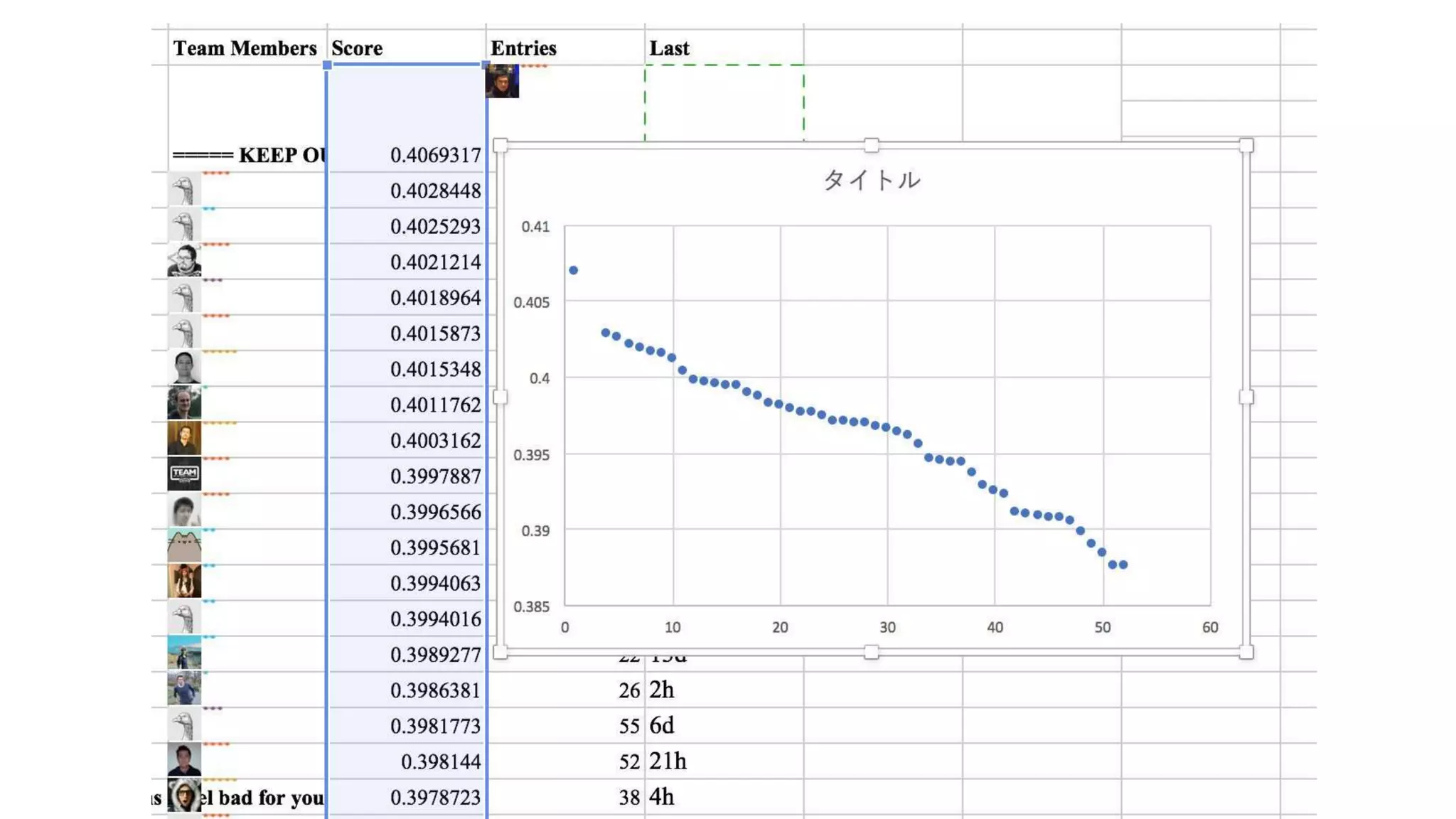
Task: Click chart bottom-center resize handle
Action: [x=871, y=652]
